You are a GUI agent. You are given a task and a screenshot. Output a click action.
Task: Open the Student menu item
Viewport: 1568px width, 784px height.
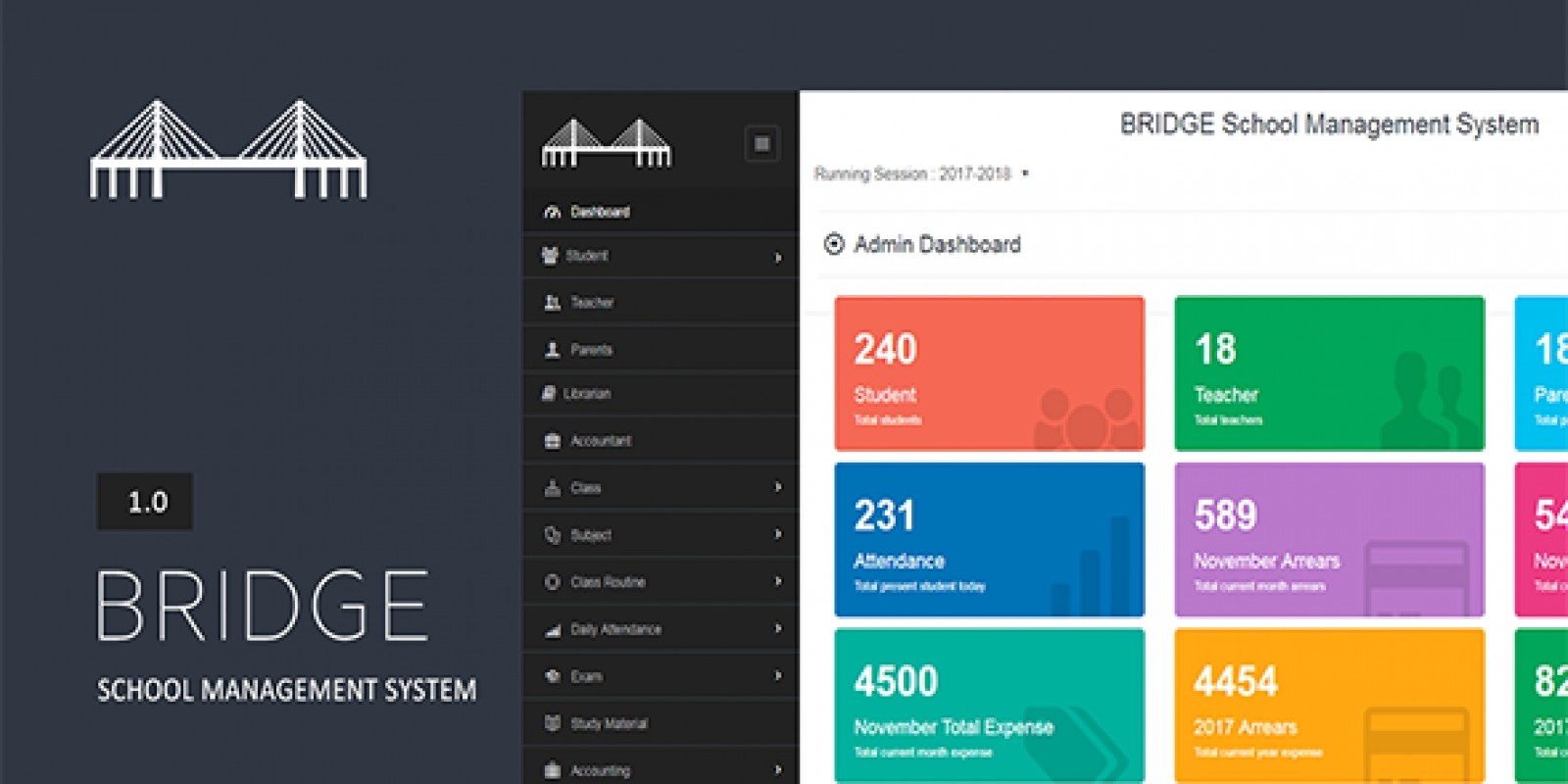pos(661,256)
